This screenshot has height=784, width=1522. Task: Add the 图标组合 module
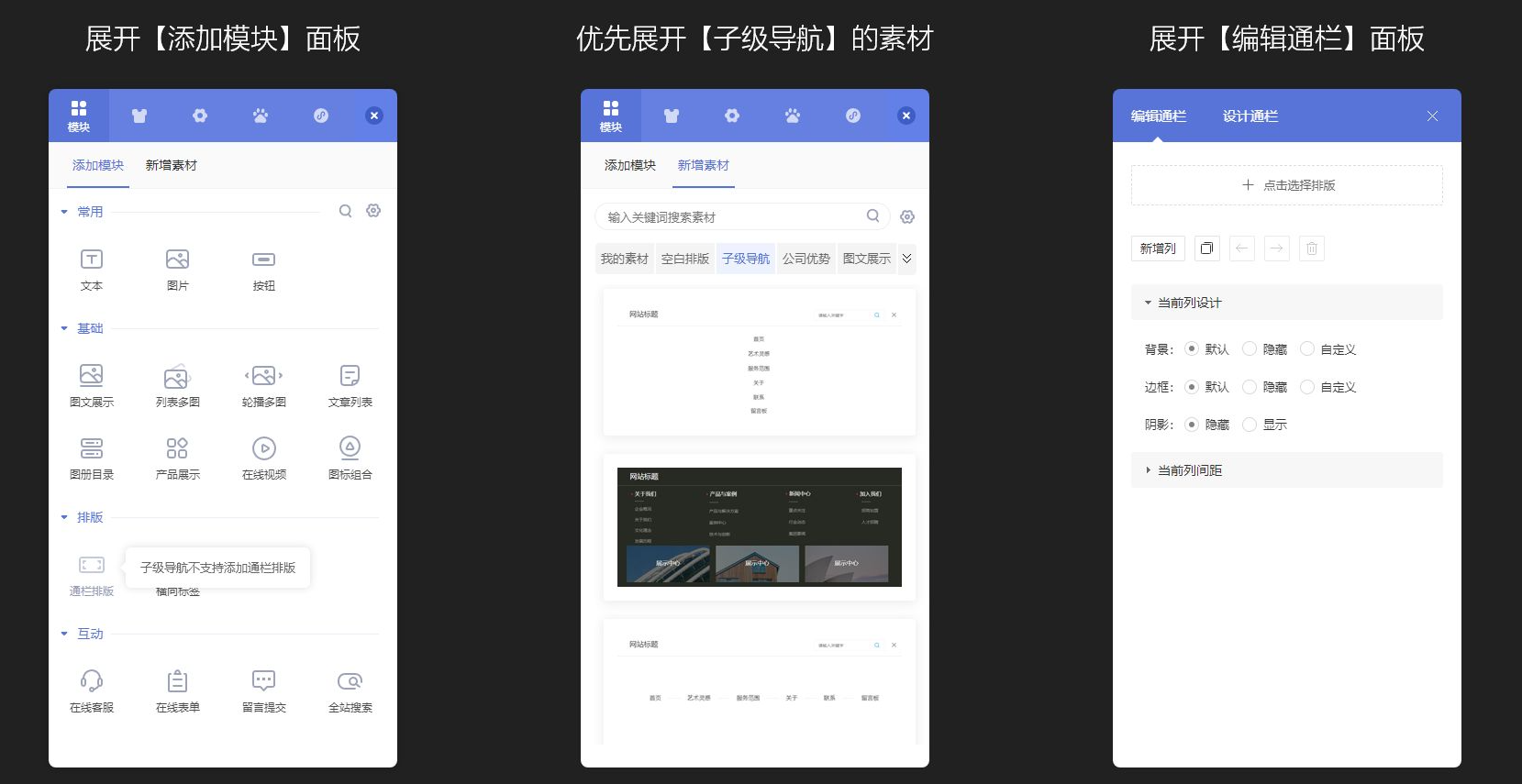click(x=350, y=458)
